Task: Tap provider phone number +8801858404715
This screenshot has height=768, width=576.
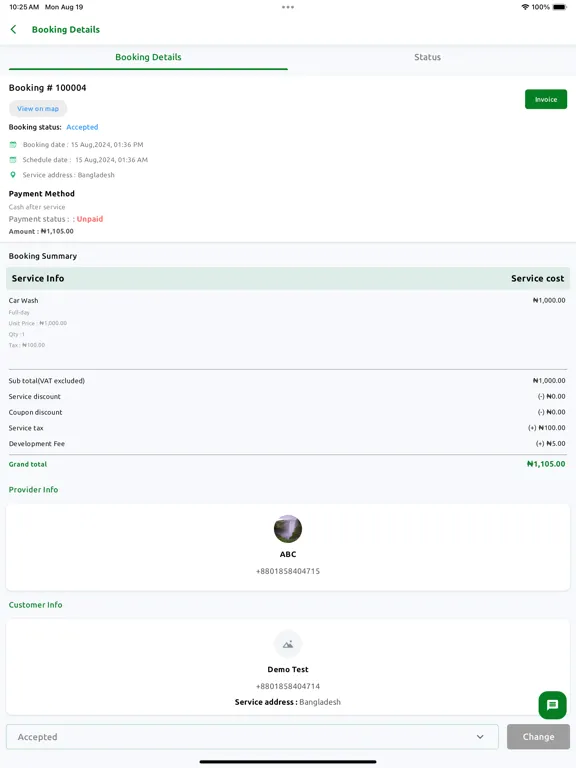Action: point(288,571)
